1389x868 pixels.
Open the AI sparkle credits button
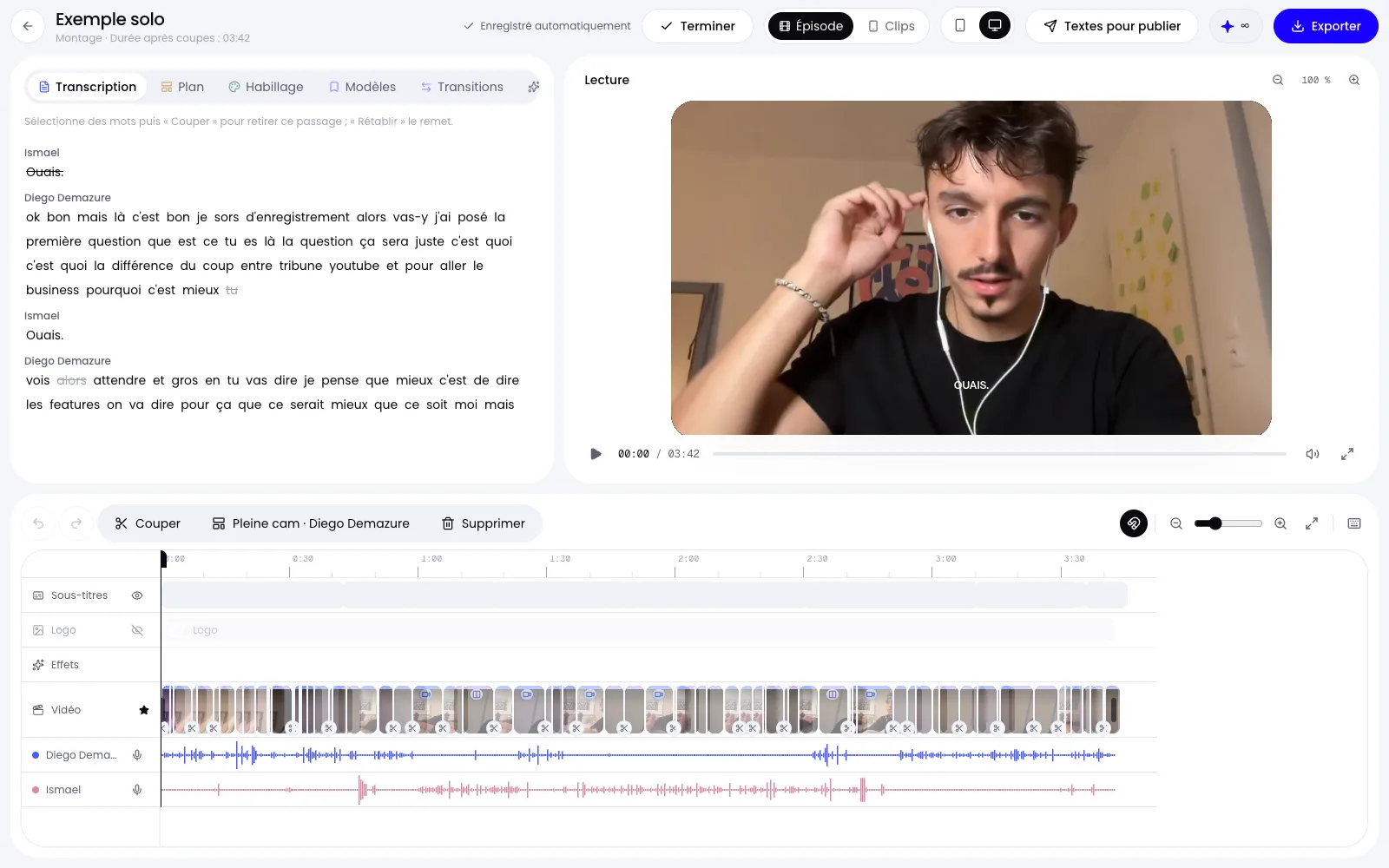tap(1235, 26)
